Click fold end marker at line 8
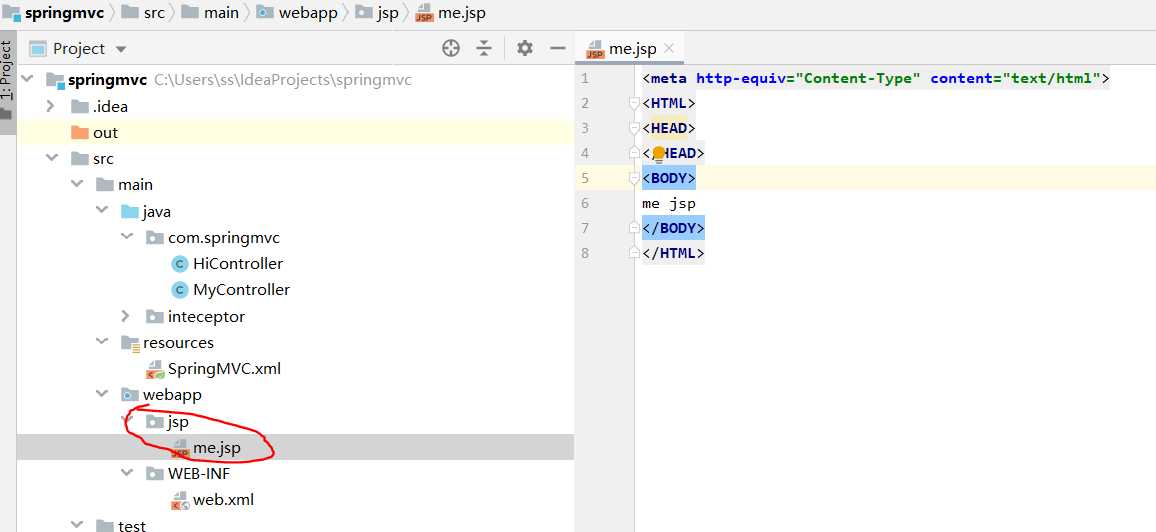1156x532 pixels. point(634,253)
